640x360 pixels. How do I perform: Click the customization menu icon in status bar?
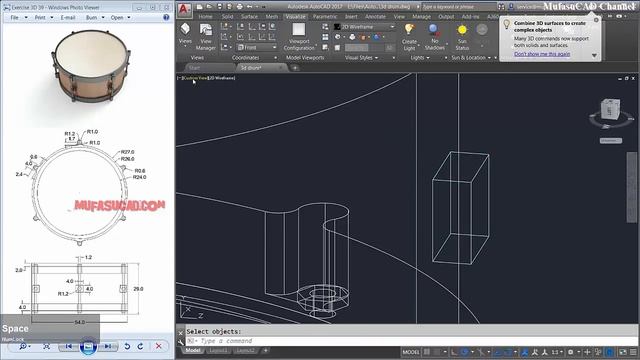[x=633, y=352]
